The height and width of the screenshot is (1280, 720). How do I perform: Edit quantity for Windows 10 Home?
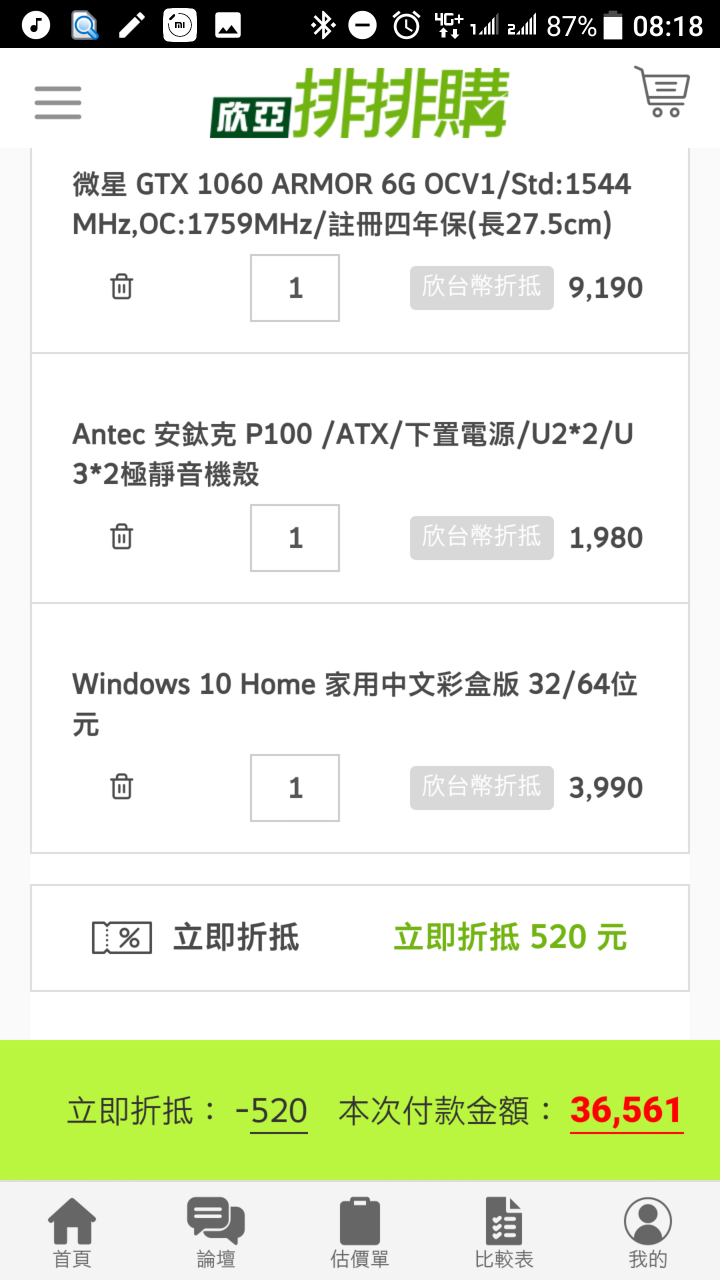(x=295, y=788)
